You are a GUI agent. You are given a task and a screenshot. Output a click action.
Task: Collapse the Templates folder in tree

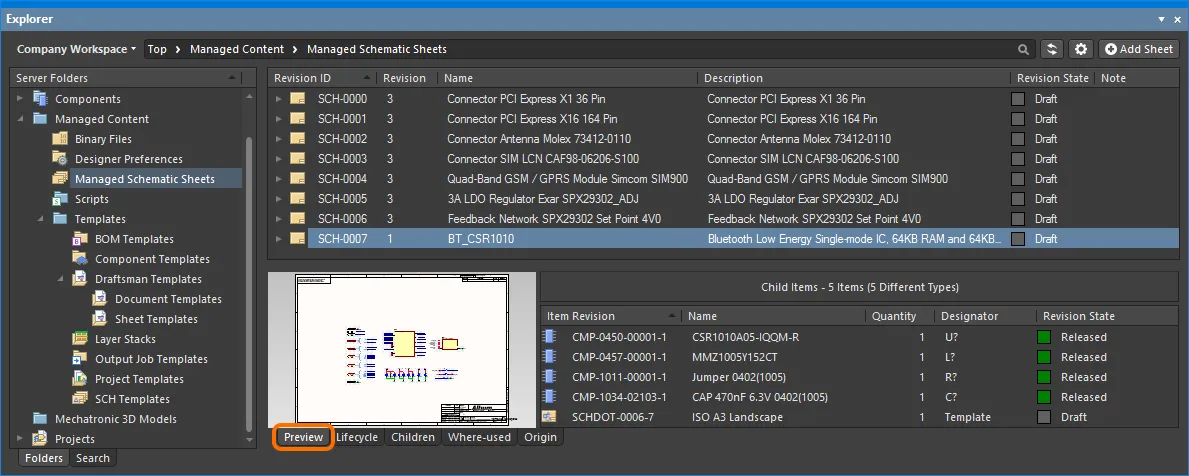click(x=41, y=219)
